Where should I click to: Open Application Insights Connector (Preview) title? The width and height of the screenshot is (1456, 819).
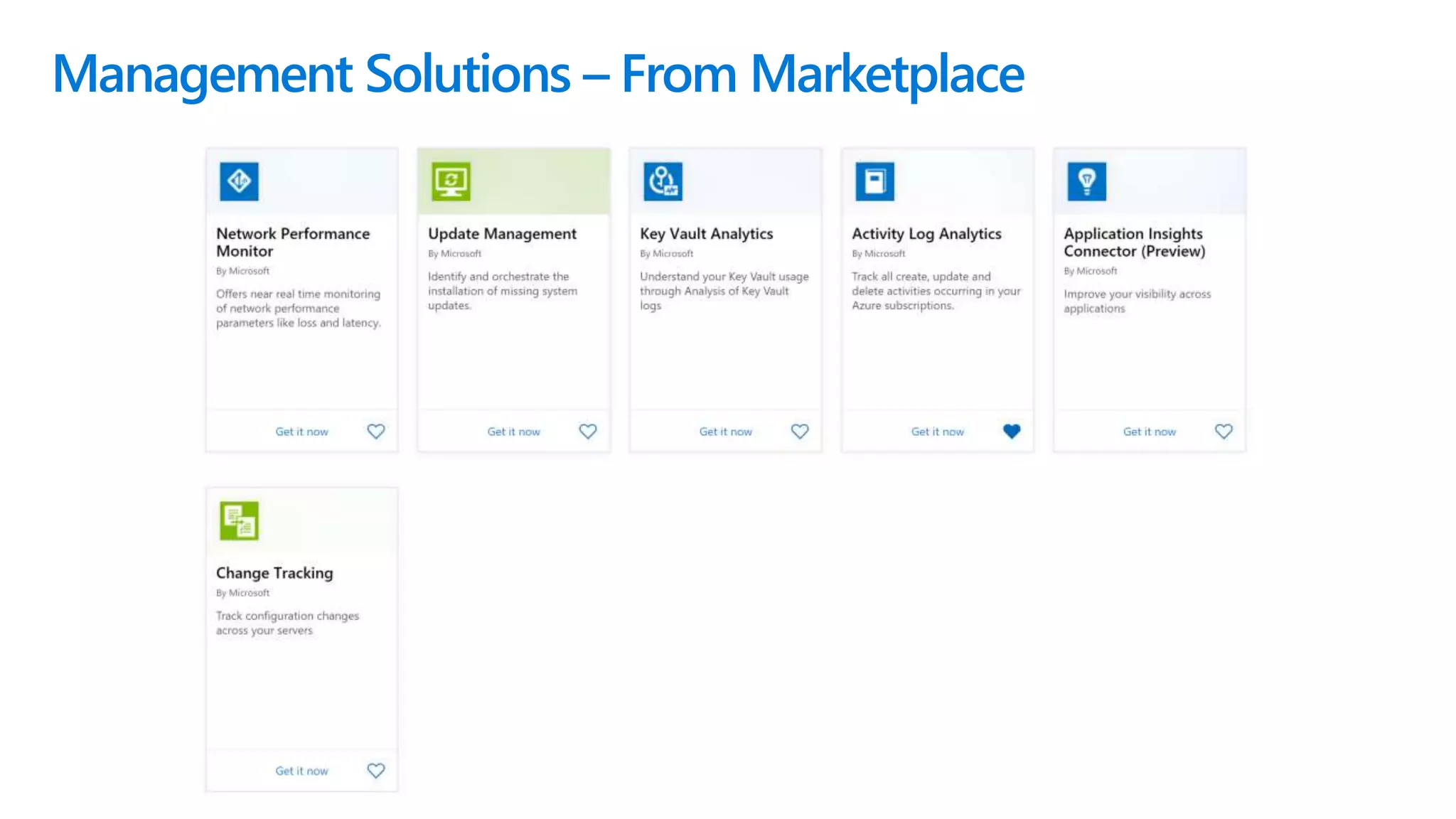[1135, 242]
